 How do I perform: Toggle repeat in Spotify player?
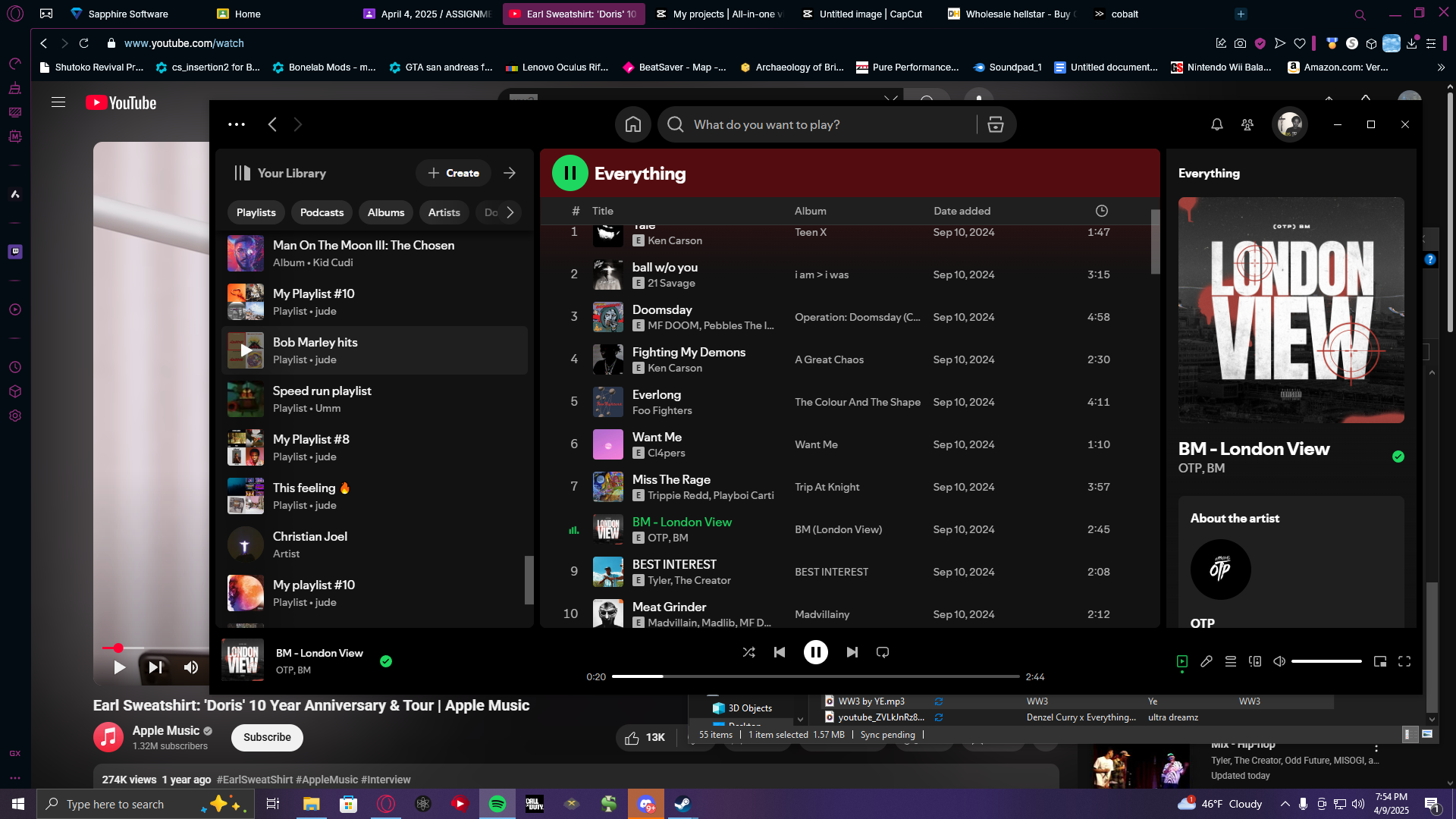point(883,652)
